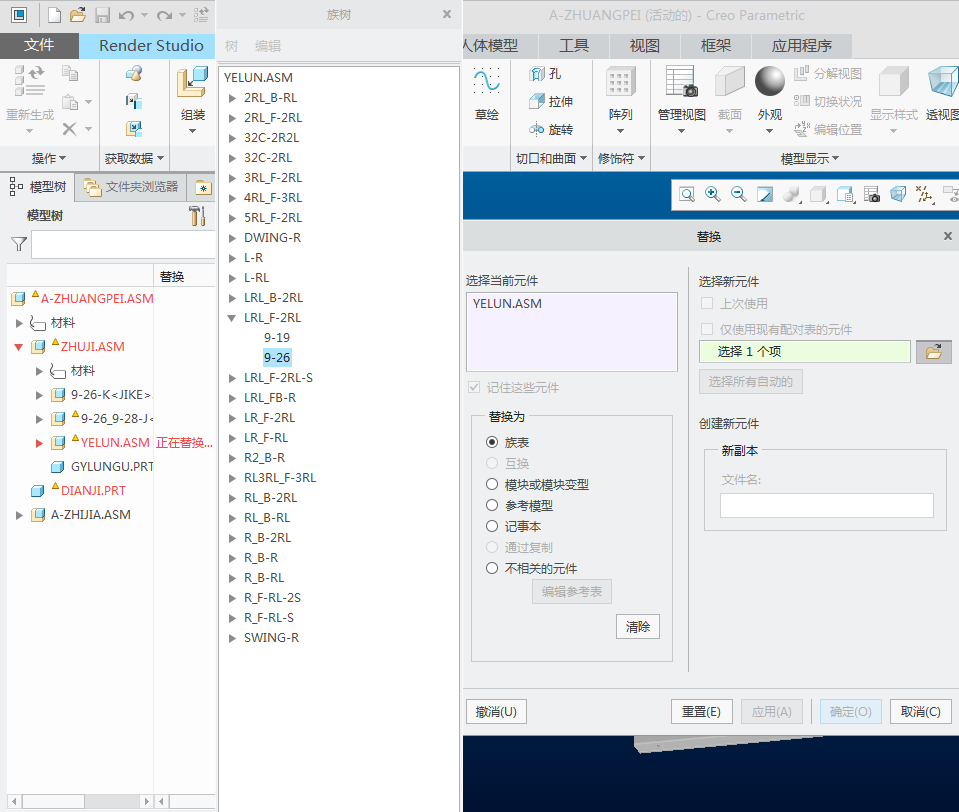959x812 pixels.
Task: Expand the SWING-R node in family tree
Action: [x=232, y=638]
